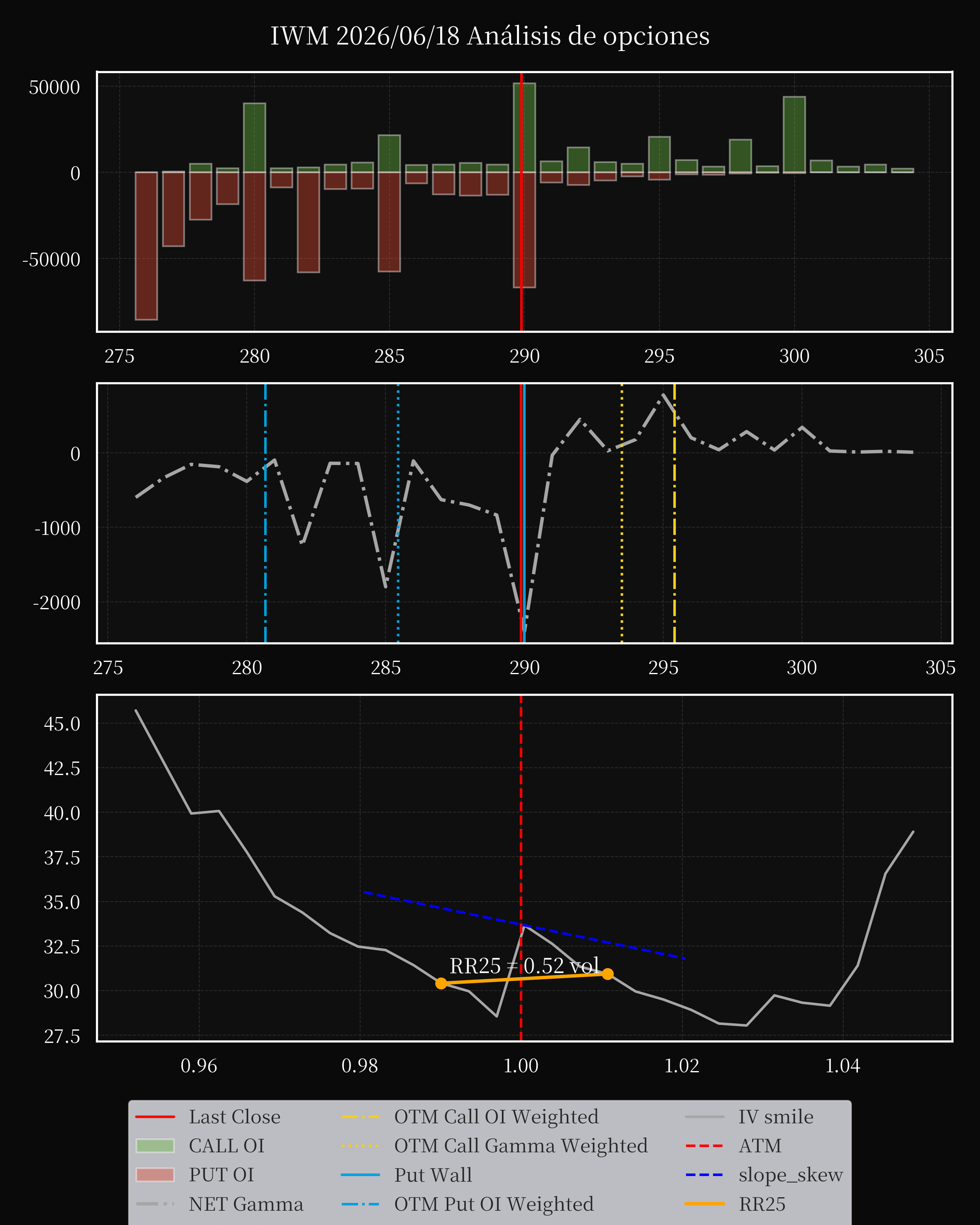Click the '1.02' x-axis label in IV chart
This screenshot has width=980, height=1225.
tap(682, 1066)
